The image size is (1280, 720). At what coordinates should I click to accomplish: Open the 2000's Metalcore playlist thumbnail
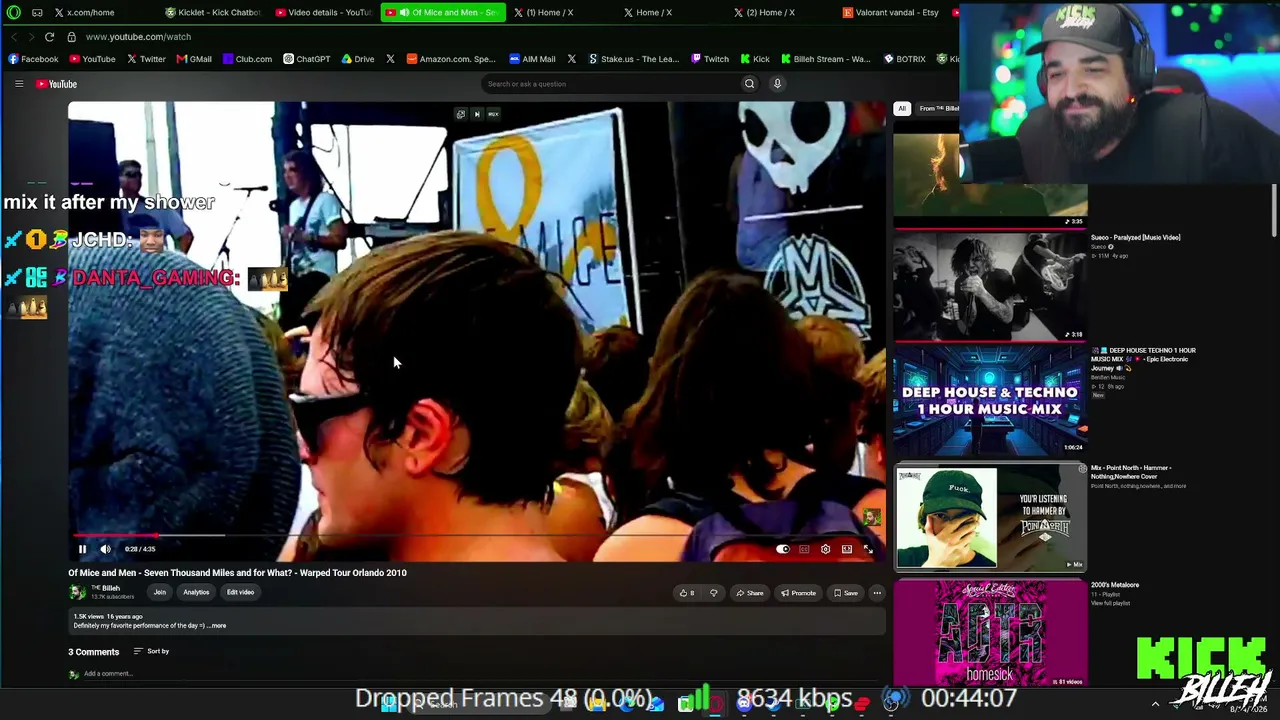click(990, 634)
